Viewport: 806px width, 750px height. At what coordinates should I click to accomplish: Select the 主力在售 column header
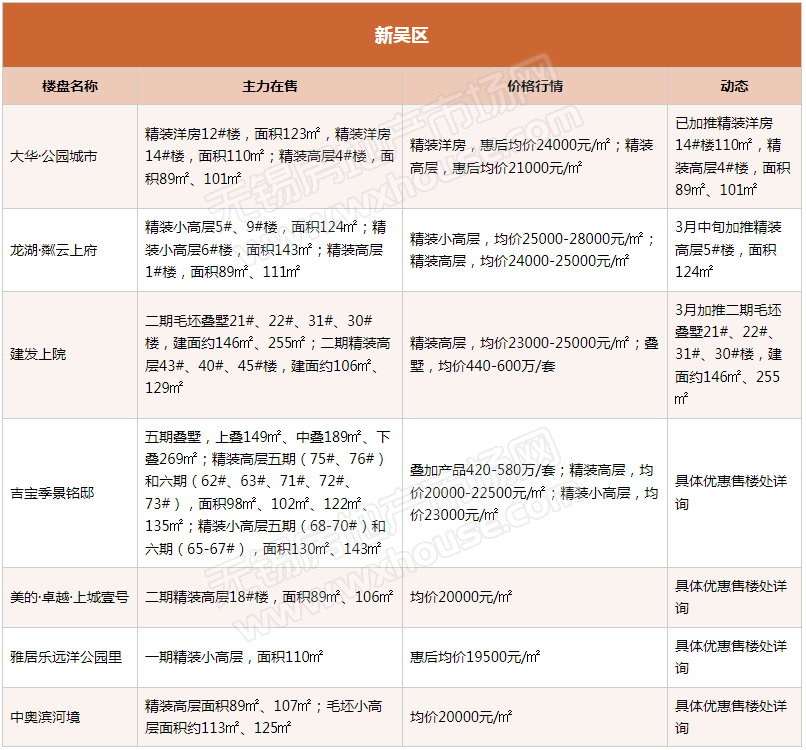coord(270,87)
